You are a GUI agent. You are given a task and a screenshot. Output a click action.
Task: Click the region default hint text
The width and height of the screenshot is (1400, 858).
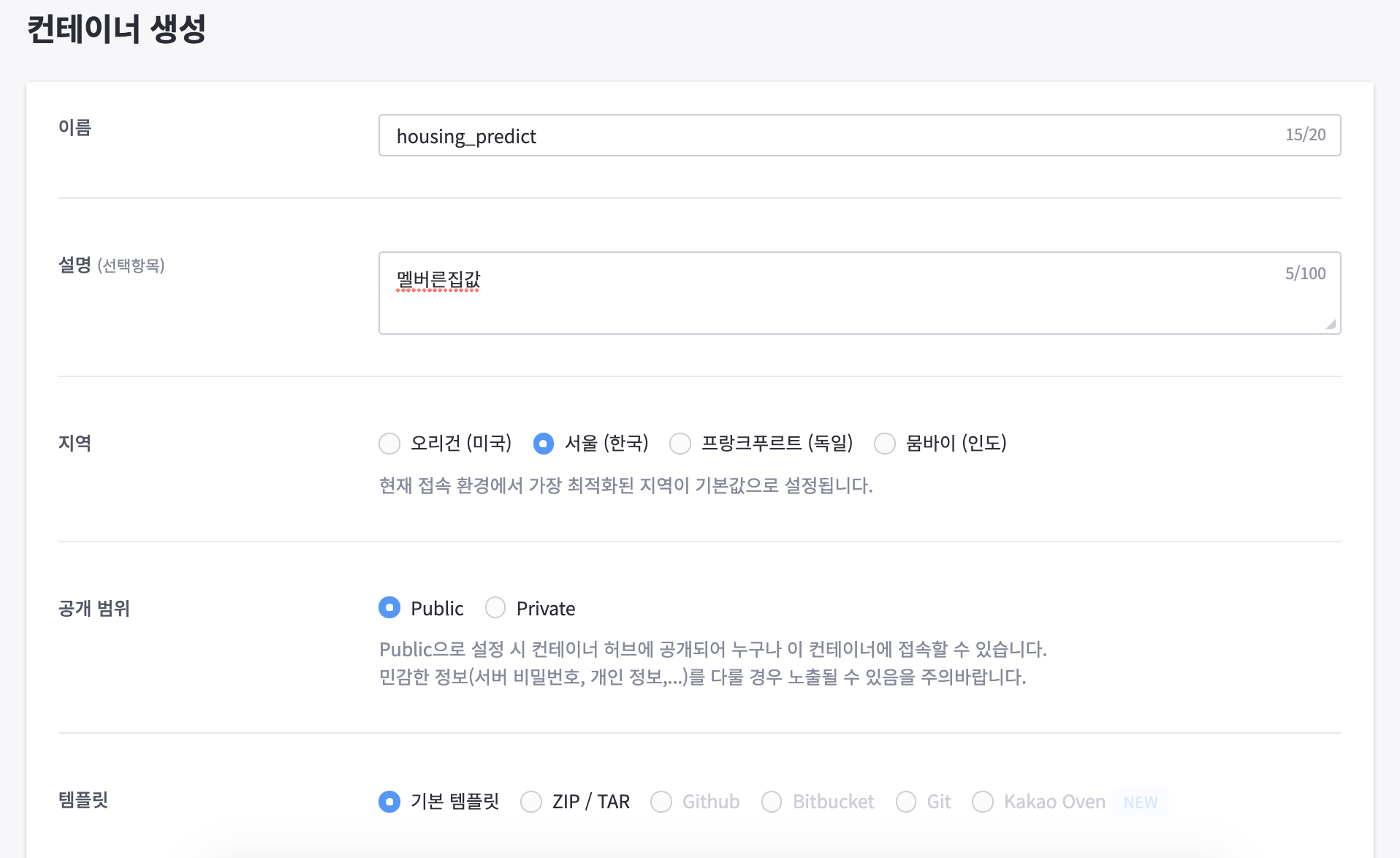pyautogui.click(x=626, y=486)
